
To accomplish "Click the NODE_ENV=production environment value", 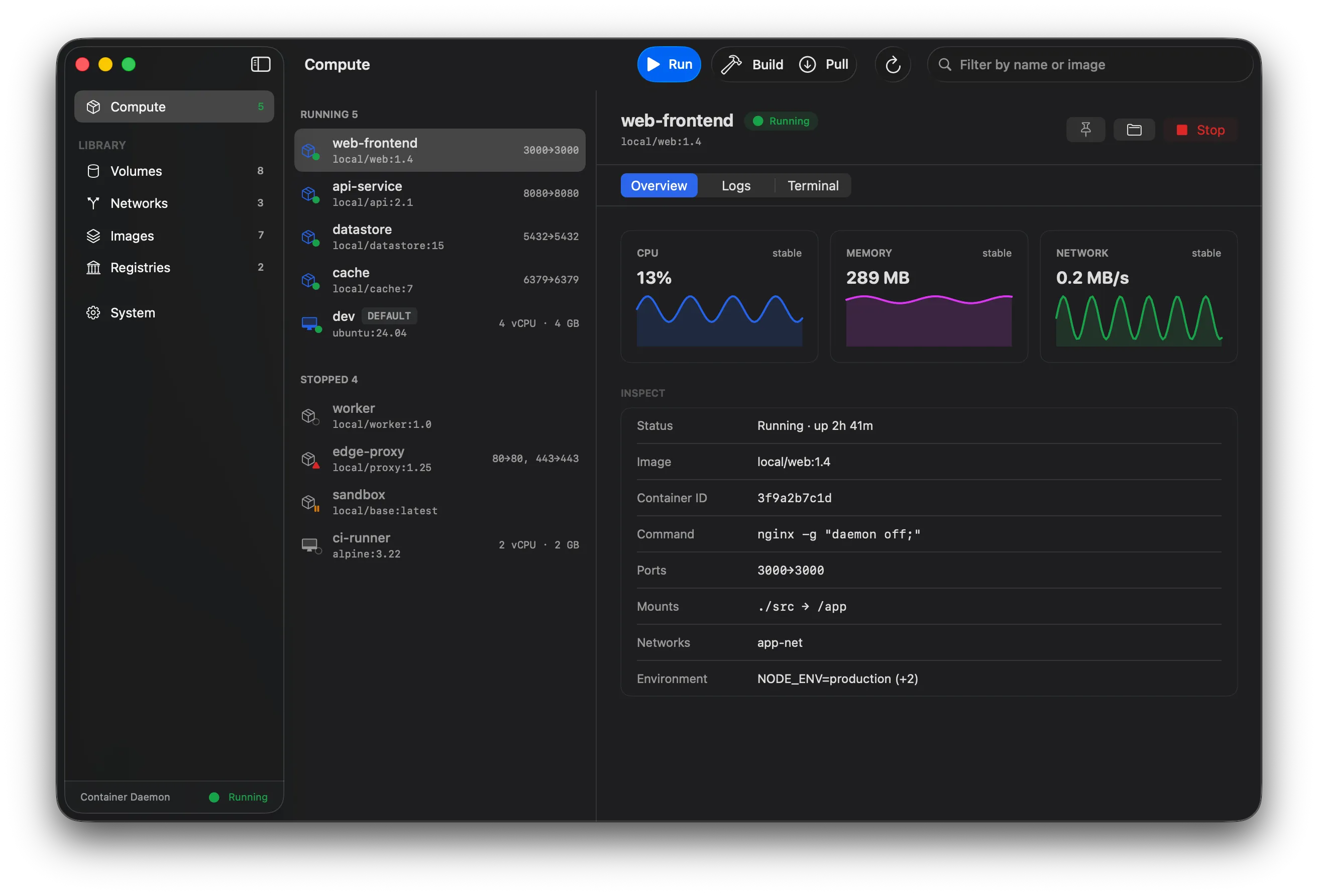I will [838, 679].
